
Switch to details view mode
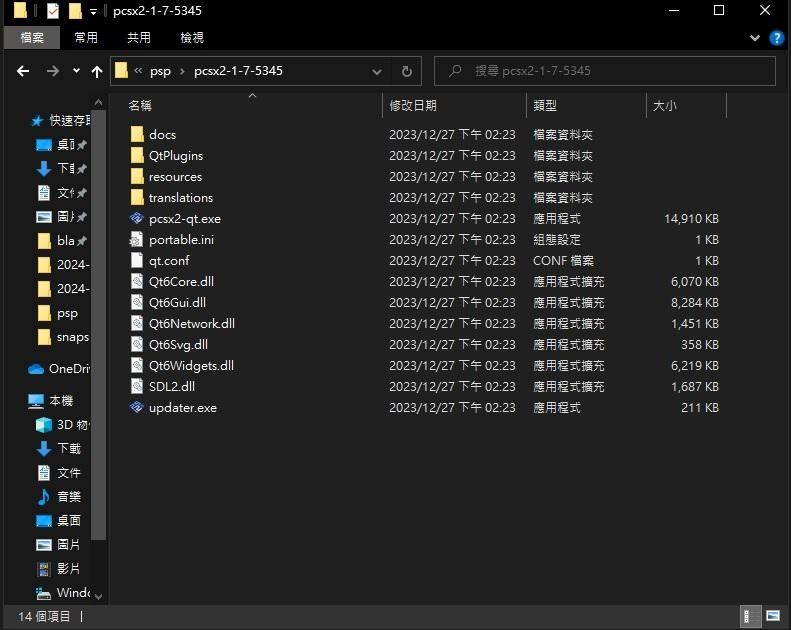(x=749, y=616)
